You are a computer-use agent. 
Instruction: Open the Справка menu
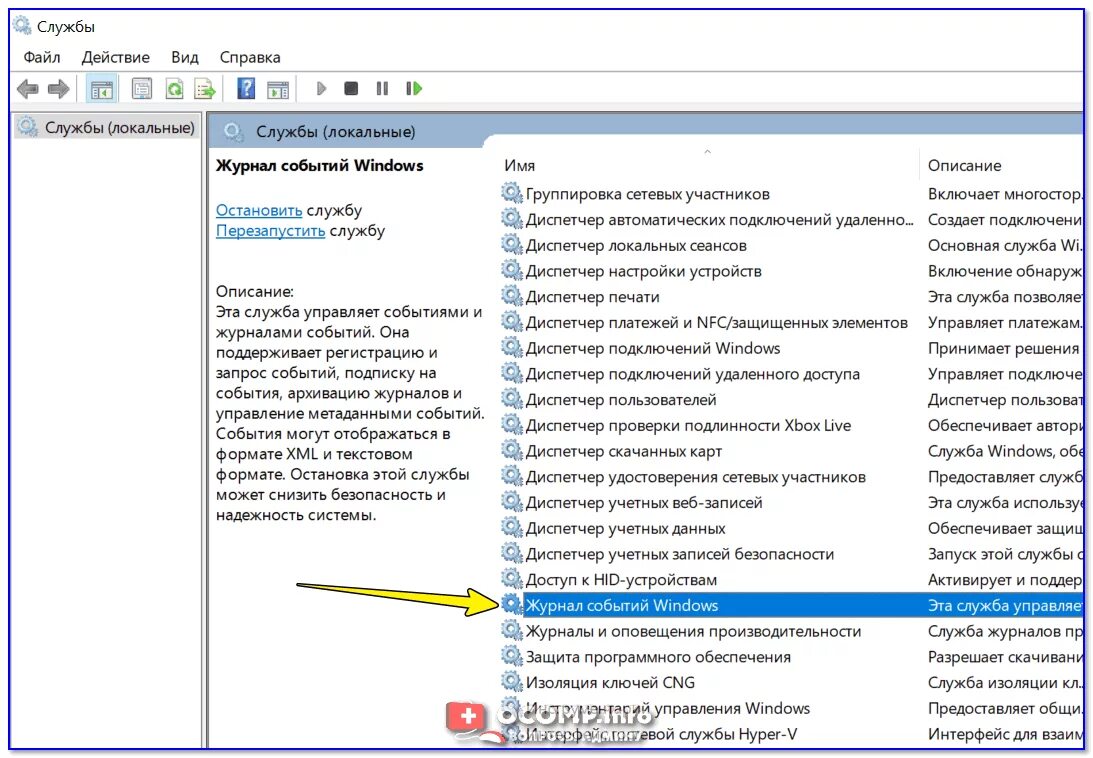coord(250,57)
